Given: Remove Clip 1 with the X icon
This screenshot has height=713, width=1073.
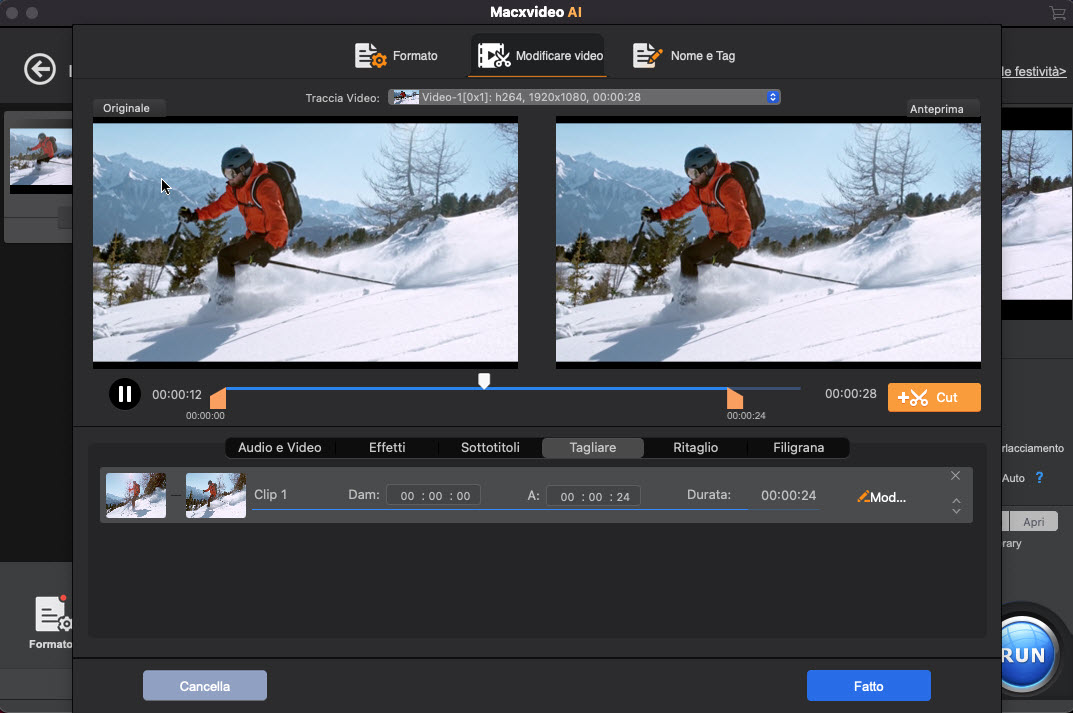Looking at the screenshot, I should tap(955, 476).
